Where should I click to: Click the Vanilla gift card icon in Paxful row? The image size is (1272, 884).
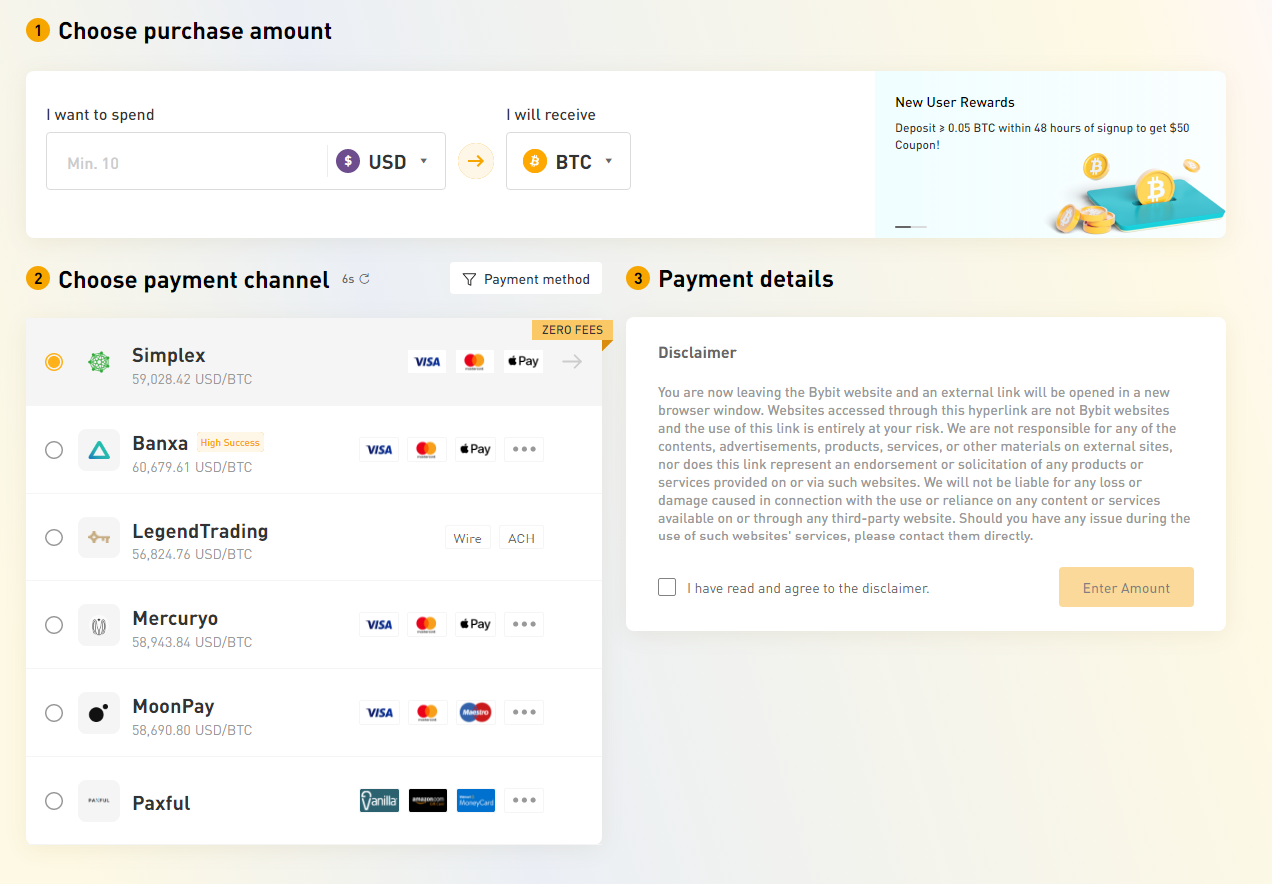click(x=379, y=800)
